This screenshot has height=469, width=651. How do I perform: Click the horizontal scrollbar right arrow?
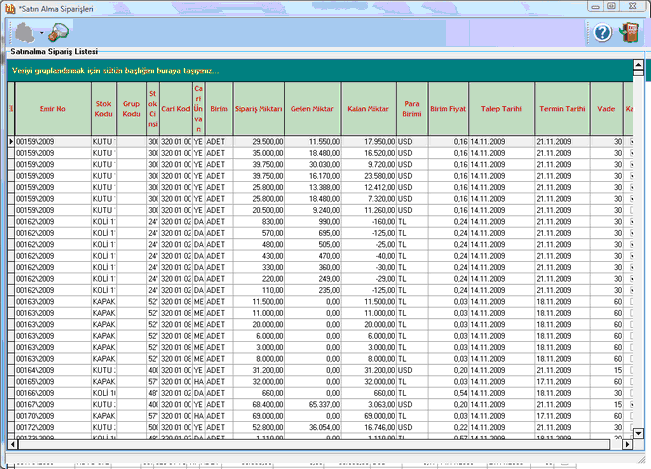pos(627,445)
